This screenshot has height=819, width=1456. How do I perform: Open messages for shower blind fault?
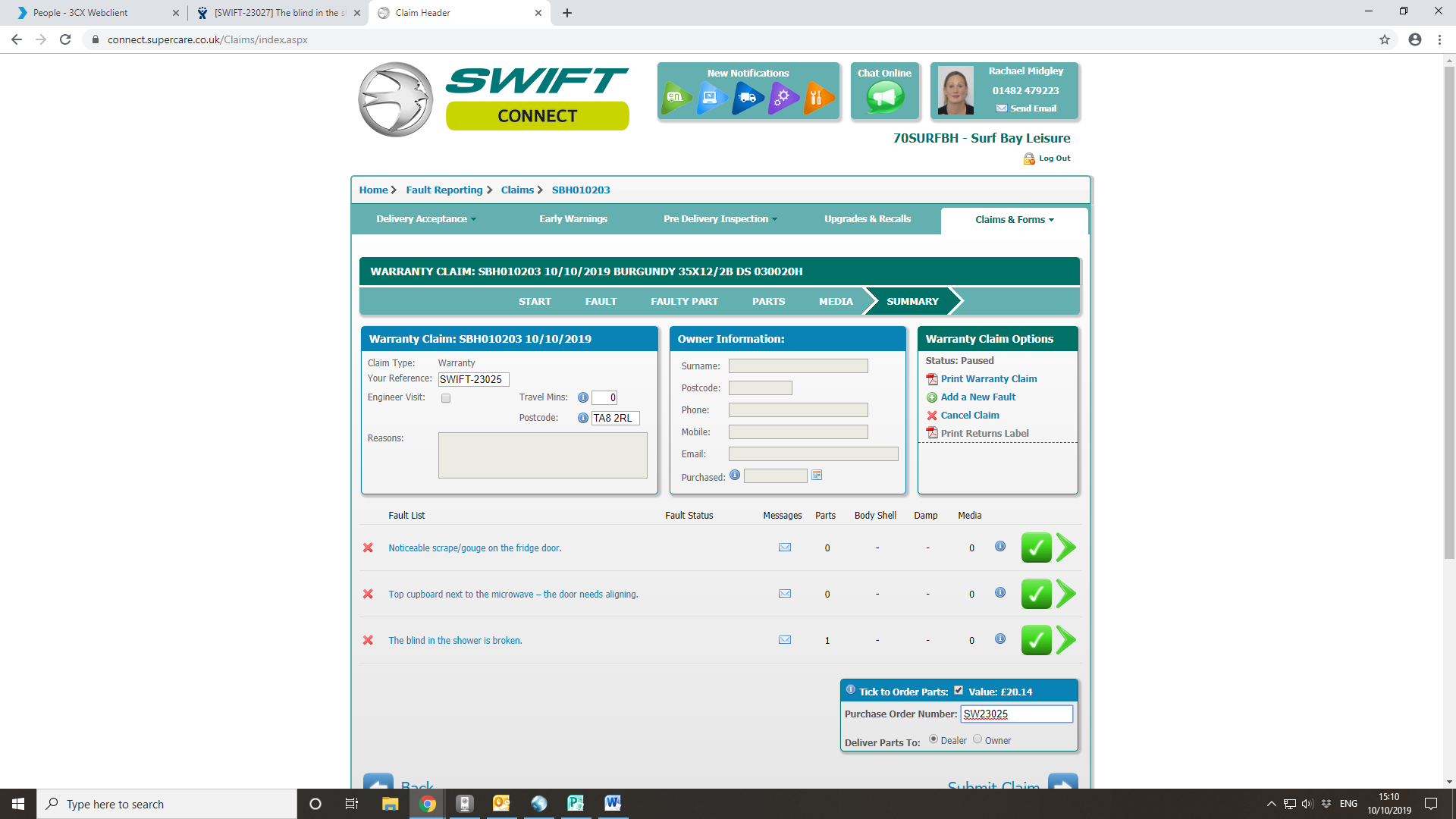click(x=785, y=640)
